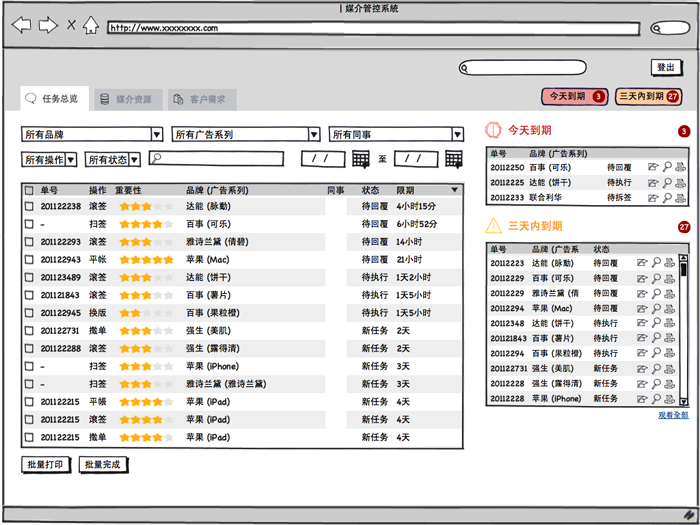The width and height of the screenshot is (700, 525).
Task: Click the browser back arrow
Action: pyautogui.click(x=21, y=25)
